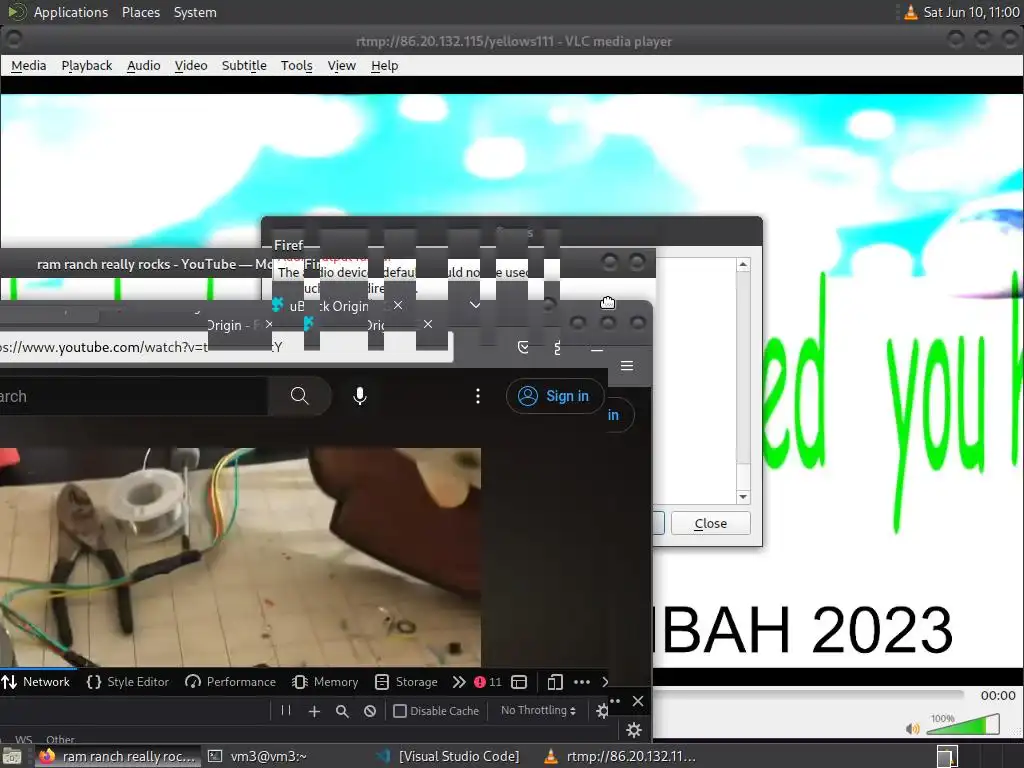
Task: Click the YouTube Sign in button
Action: 554,396
